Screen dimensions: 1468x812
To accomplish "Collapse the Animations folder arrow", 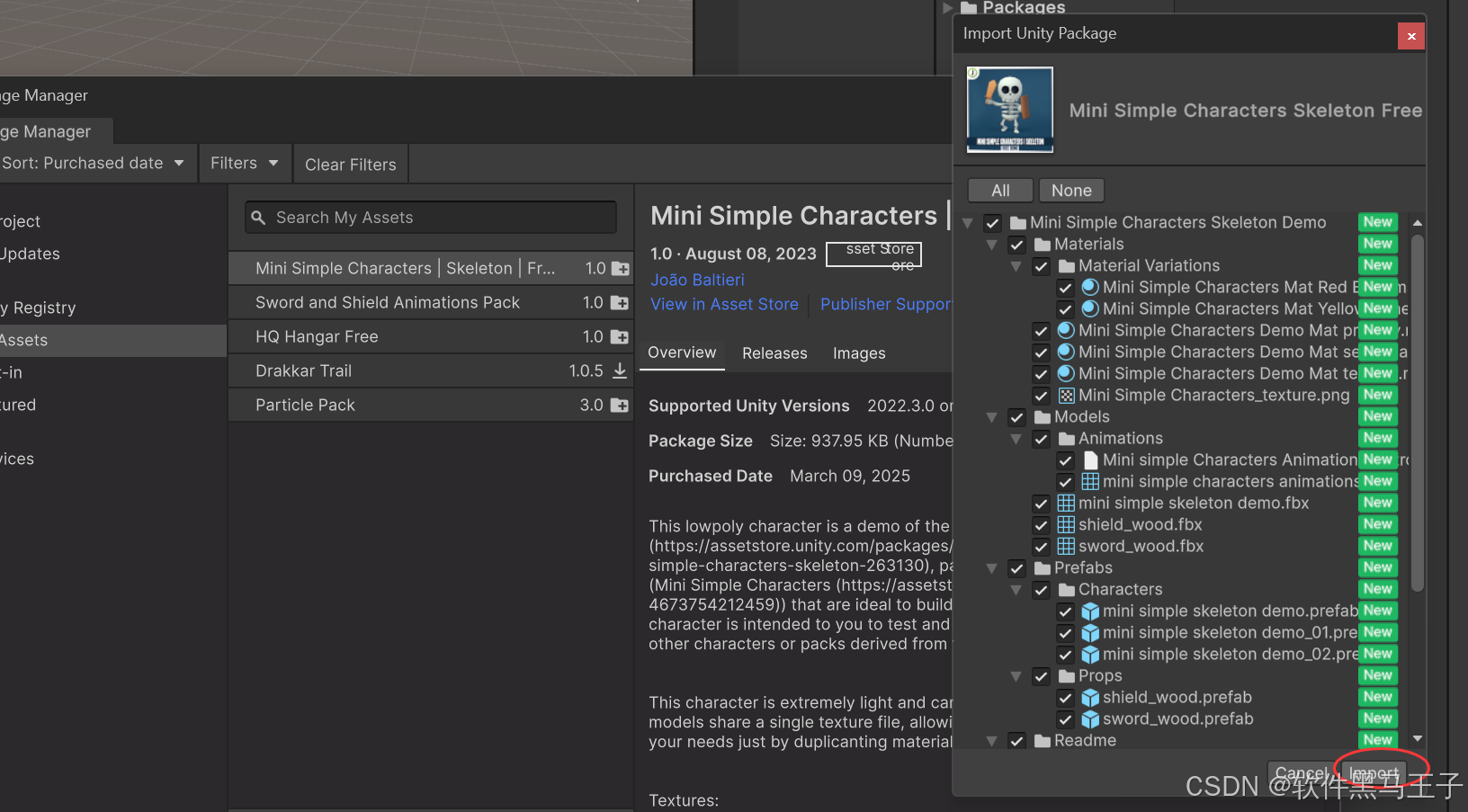I will click(x=1016, y=438).
